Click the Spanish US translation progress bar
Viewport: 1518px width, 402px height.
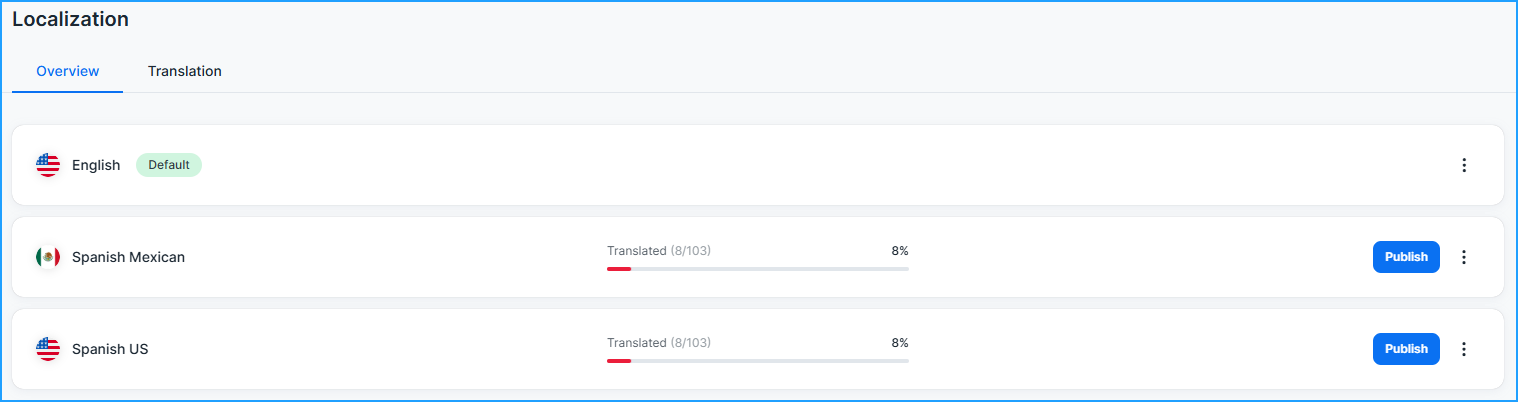point(757,361)
